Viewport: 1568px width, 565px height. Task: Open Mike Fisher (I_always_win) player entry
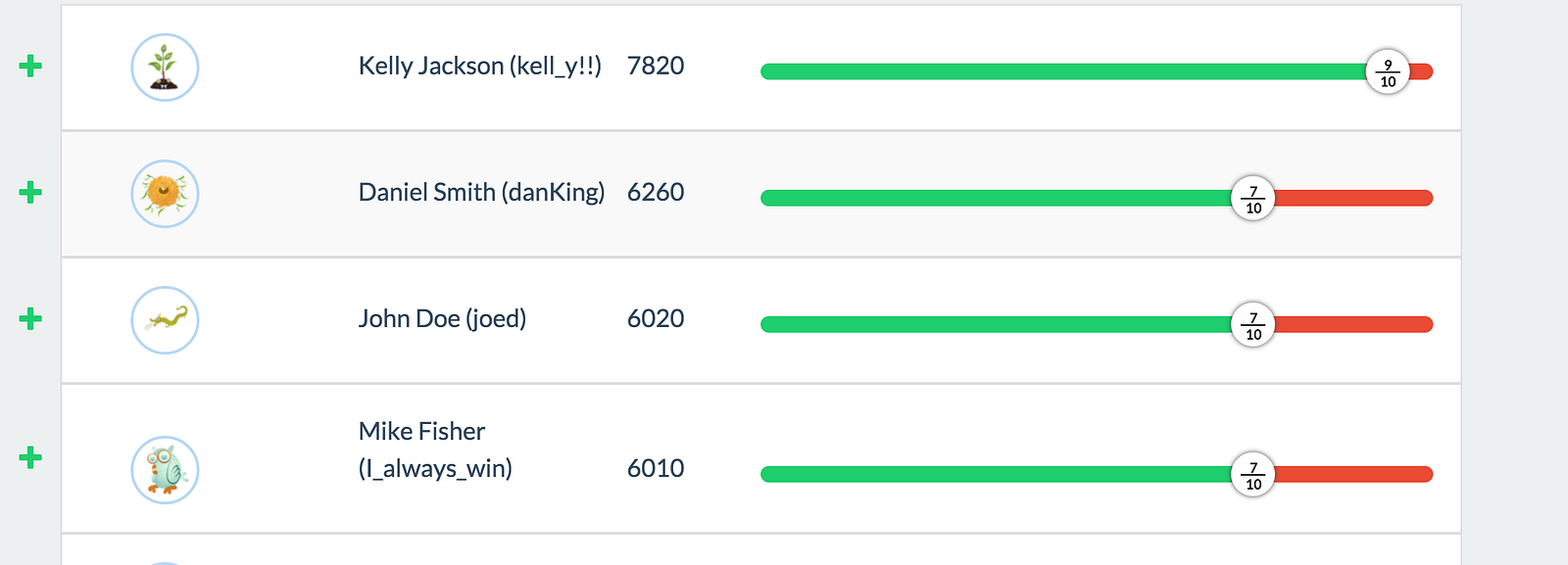click(435, 449)
